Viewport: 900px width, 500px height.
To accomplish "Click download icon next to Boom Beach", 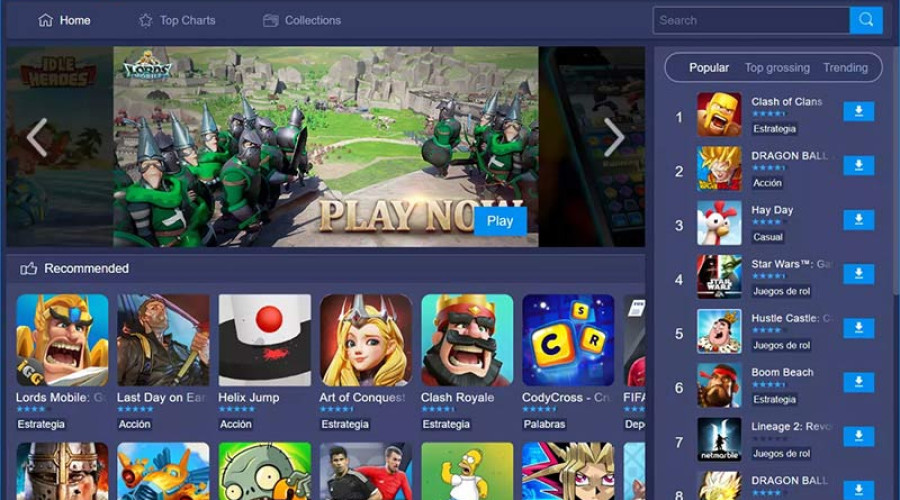I will tap(858, 382).
